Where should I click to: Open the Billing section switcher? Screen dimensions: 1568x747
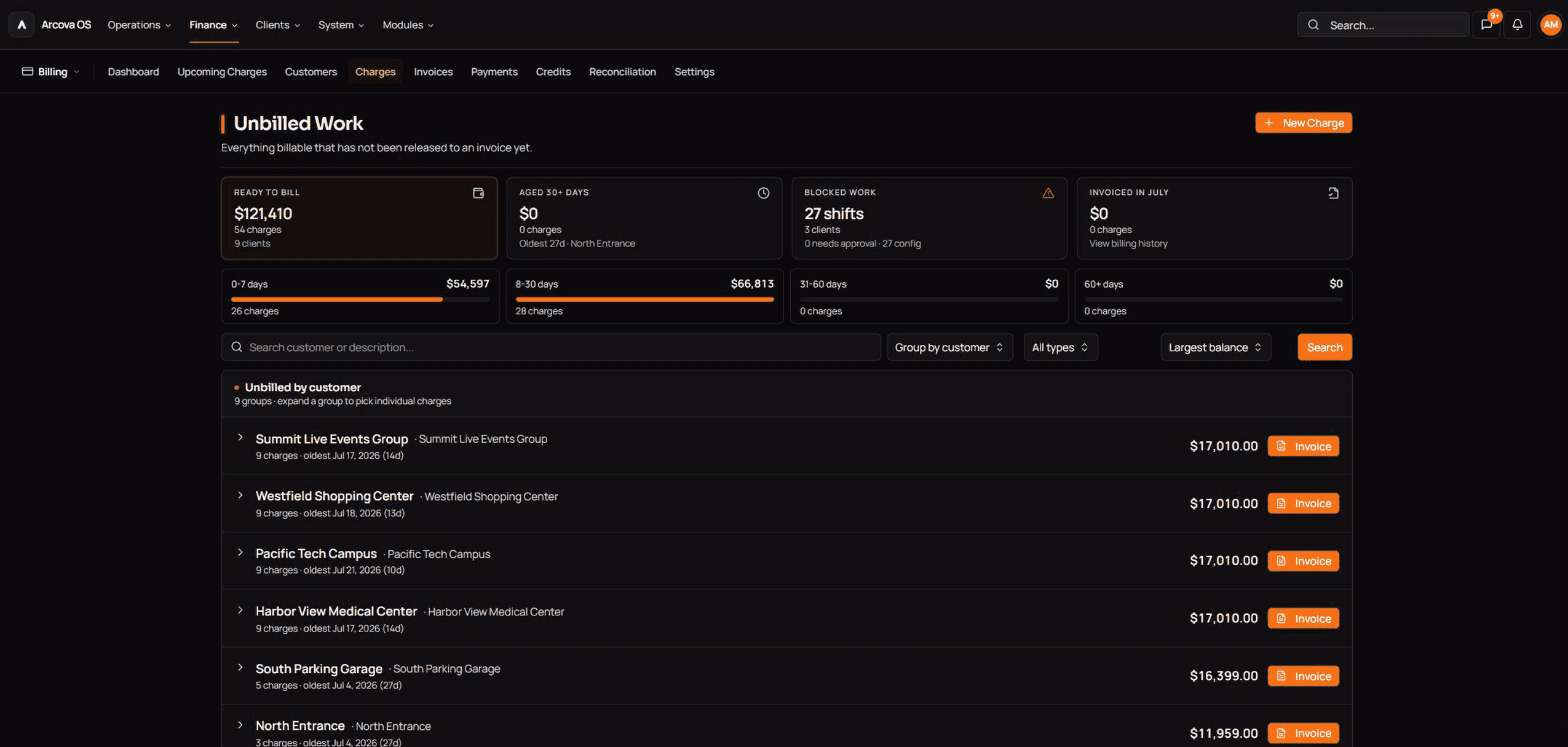click(x=51, y=71)
